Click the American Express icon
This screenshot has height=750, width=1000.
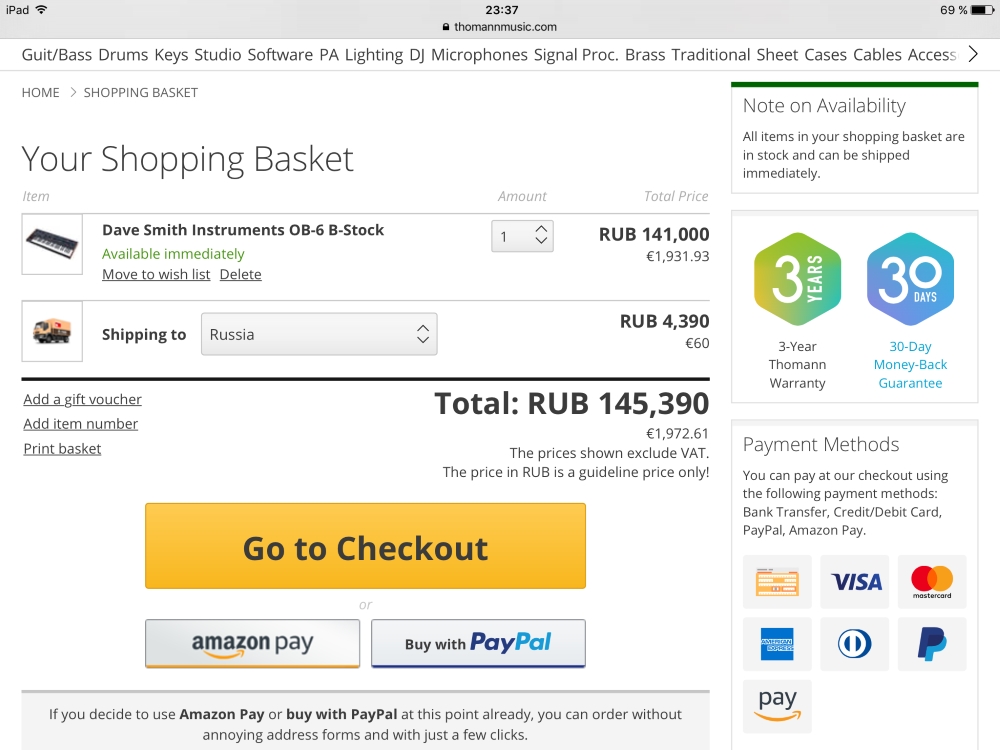coord(777,644)
